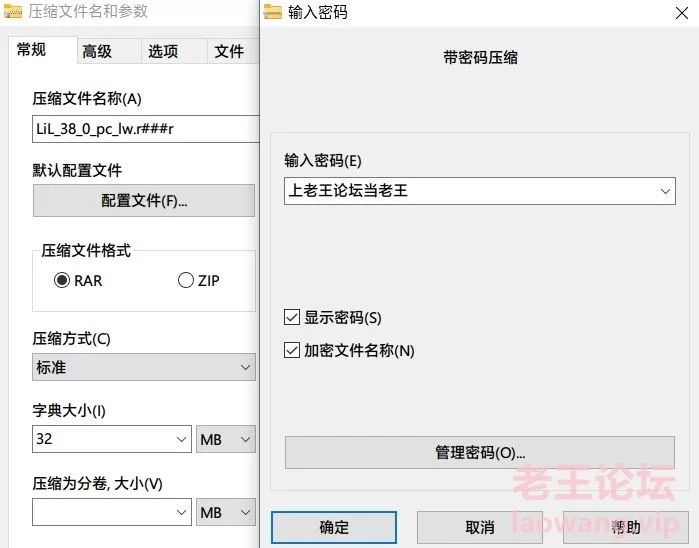Select the ZIP format radio button
Screen dimensions: 699x548
pyautogui.click(x=185, y=280)
